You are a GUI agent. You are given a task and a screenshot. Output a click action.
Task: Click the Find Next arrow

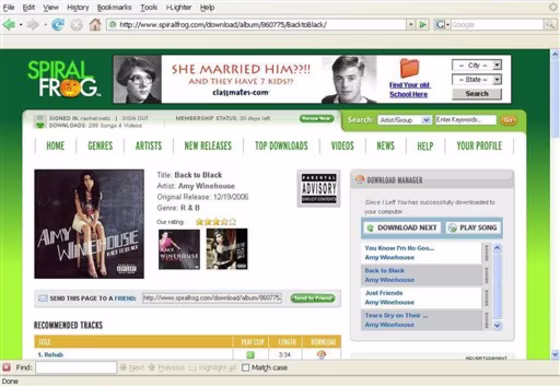[124, 367]
